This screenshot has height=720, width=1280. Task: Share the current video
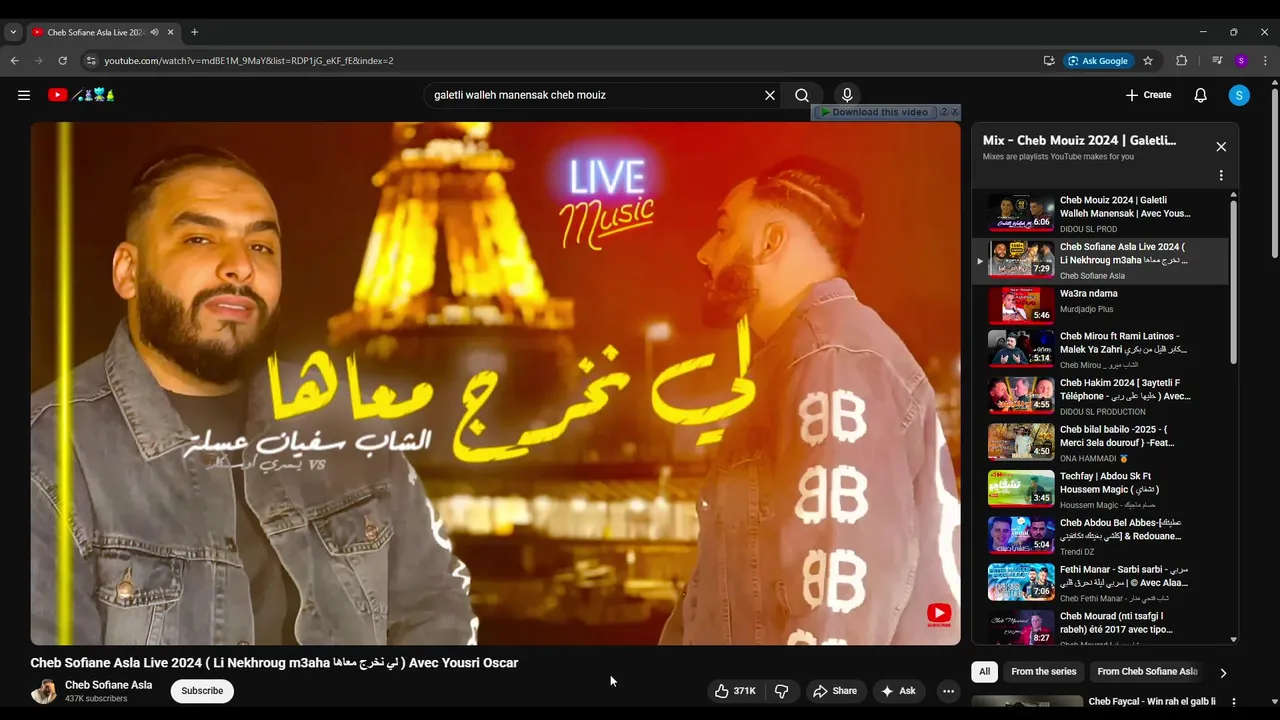coord(835,691)
